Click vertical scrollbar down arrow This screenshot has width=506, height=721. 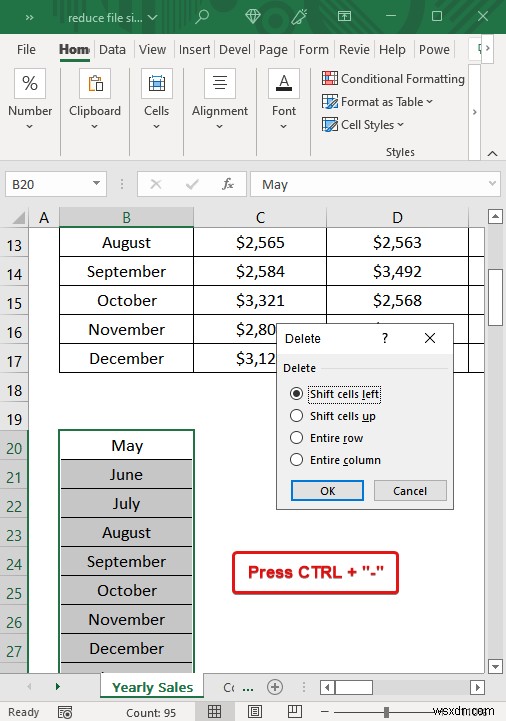coord(495,666)
